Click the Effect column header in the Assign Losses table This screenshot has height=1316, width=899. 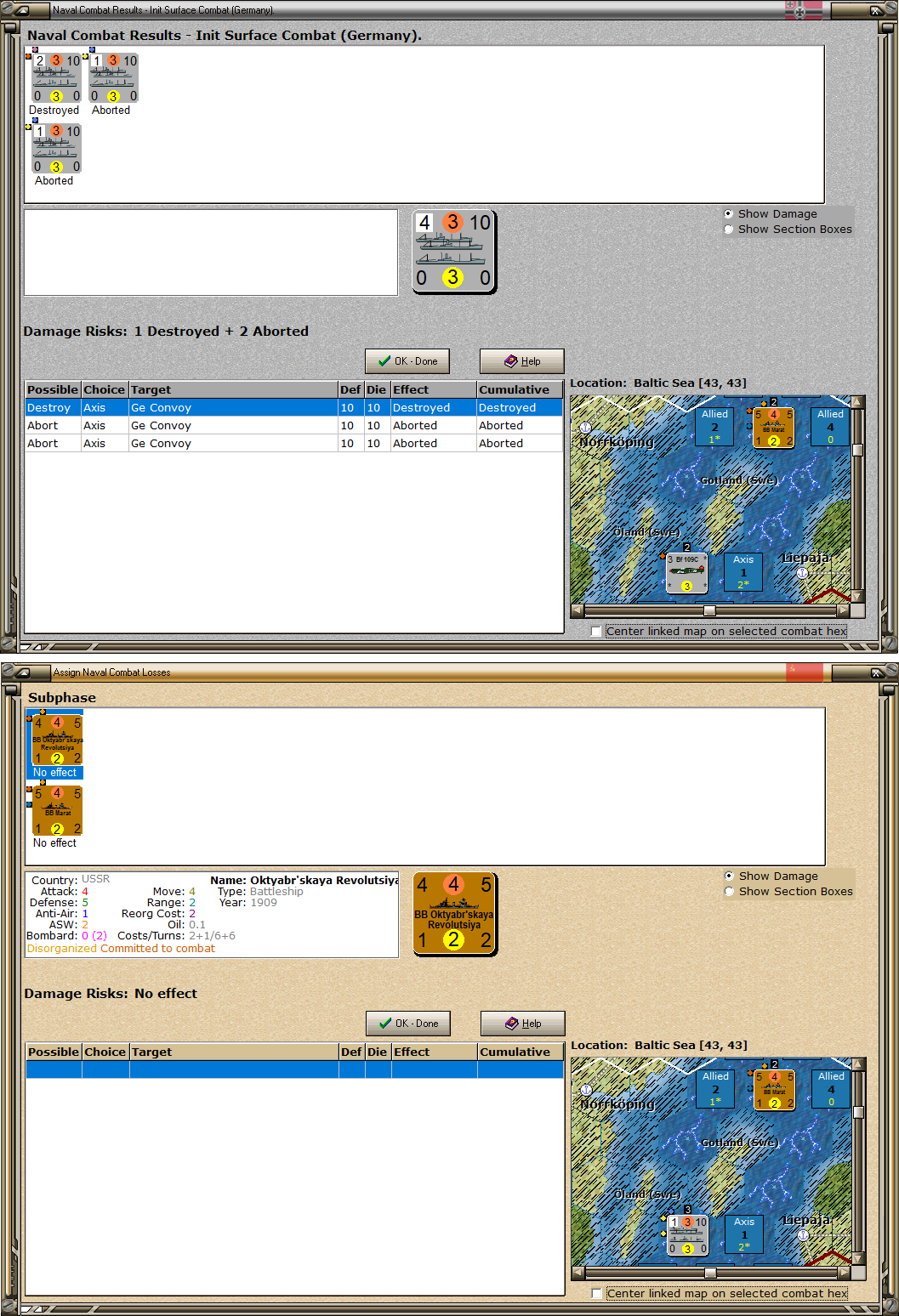tap(435, 1052)
